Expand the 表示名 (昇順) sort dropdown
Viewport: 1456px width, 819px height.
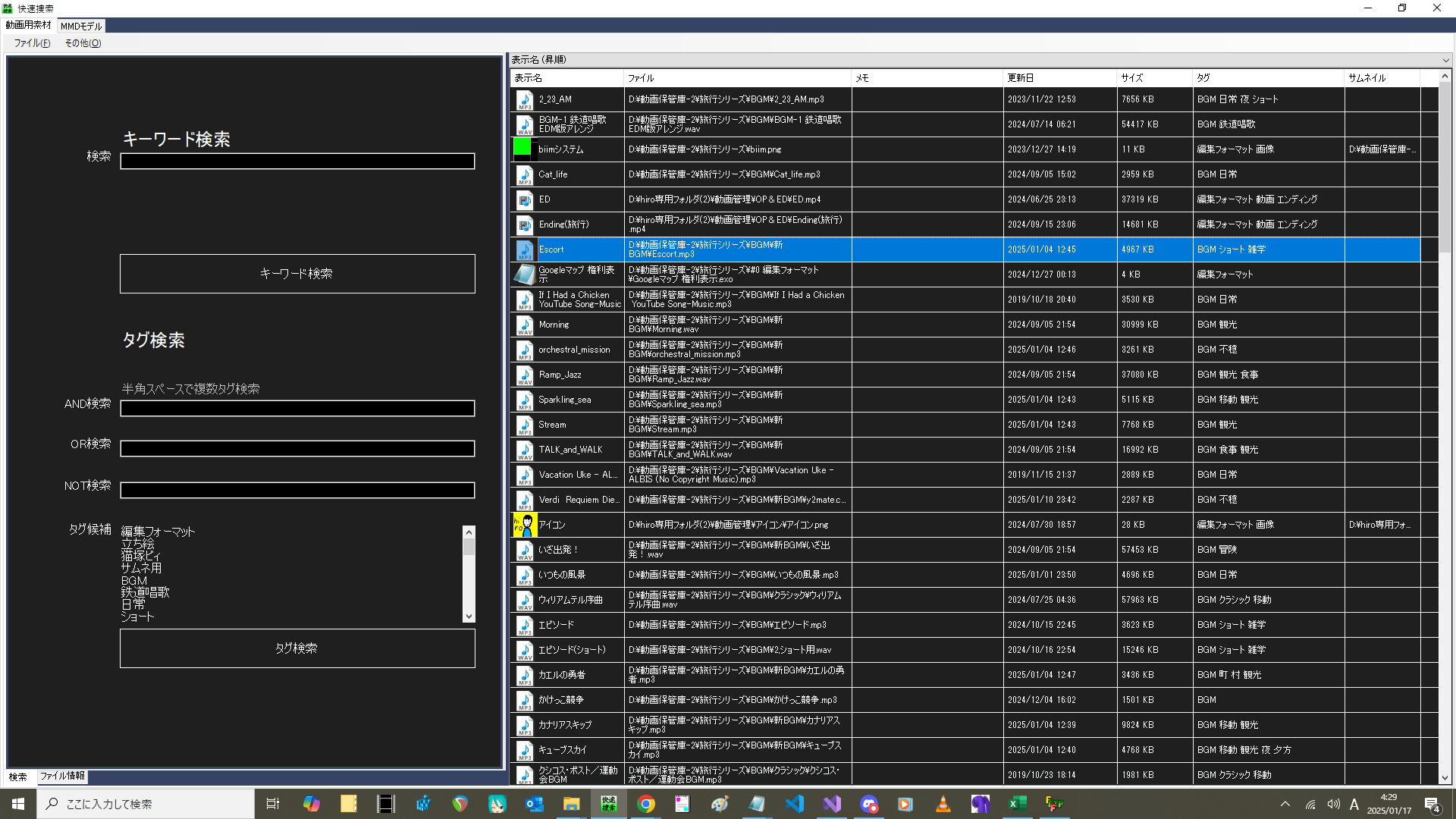1445,60
